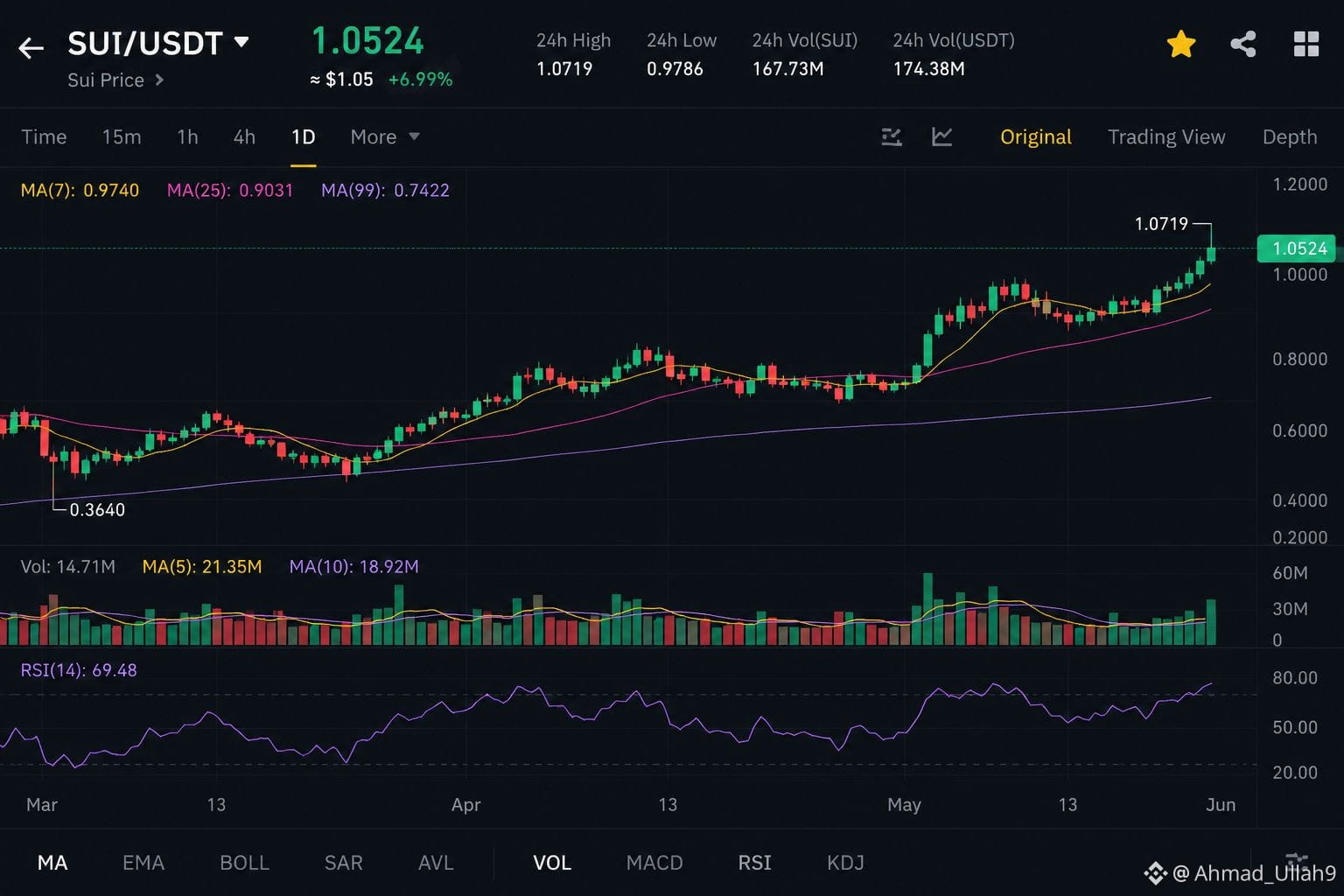Click the Apr date label on time axis

coord(465,804)
